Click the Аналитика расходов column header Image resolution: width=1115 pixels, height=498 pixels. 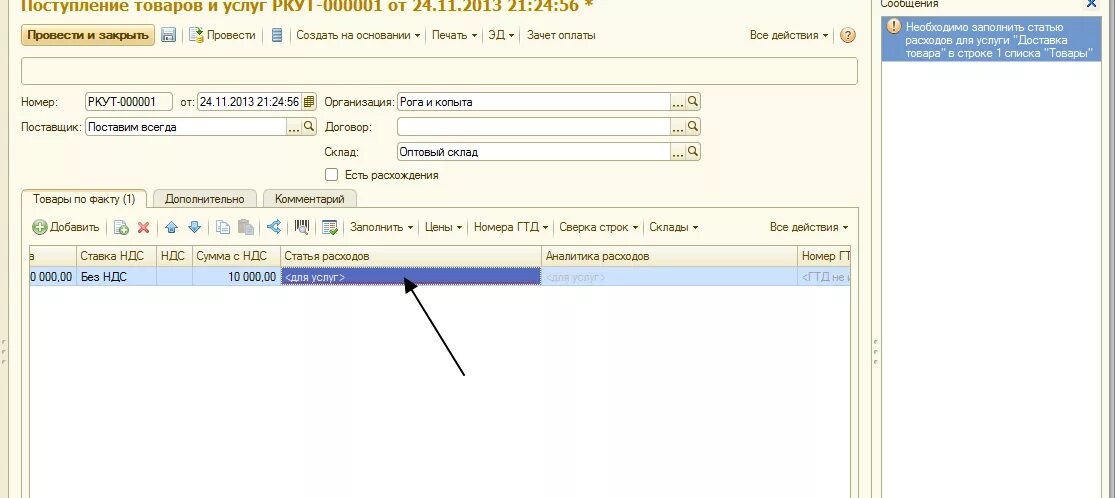click(x=670, y=256)
